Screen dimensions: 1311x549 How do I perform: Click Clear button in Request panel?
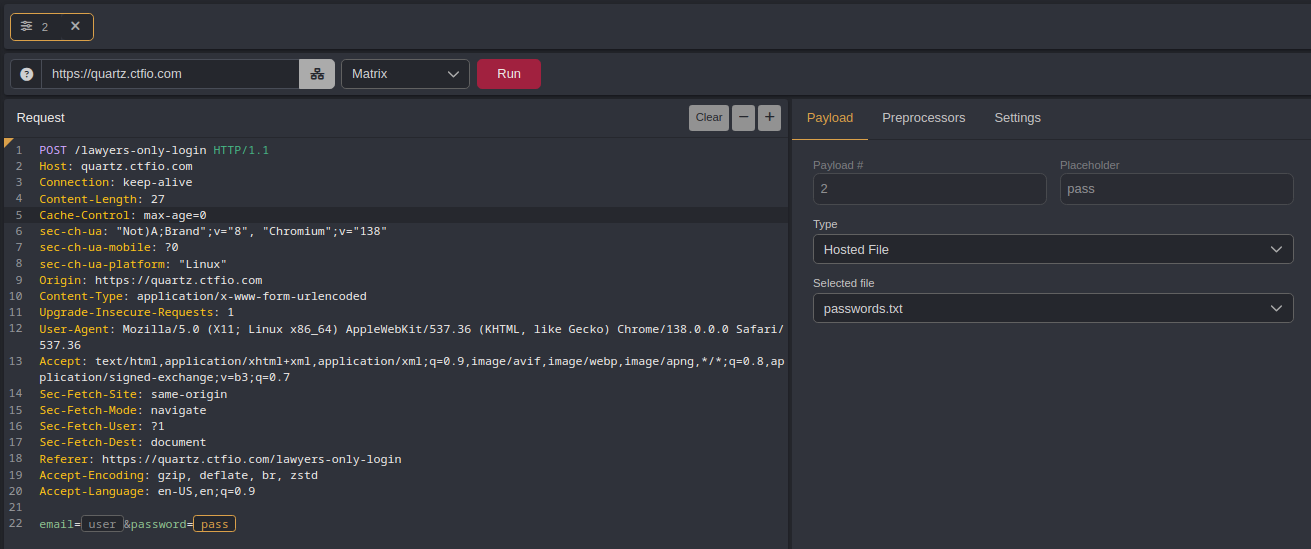[708, 118]
